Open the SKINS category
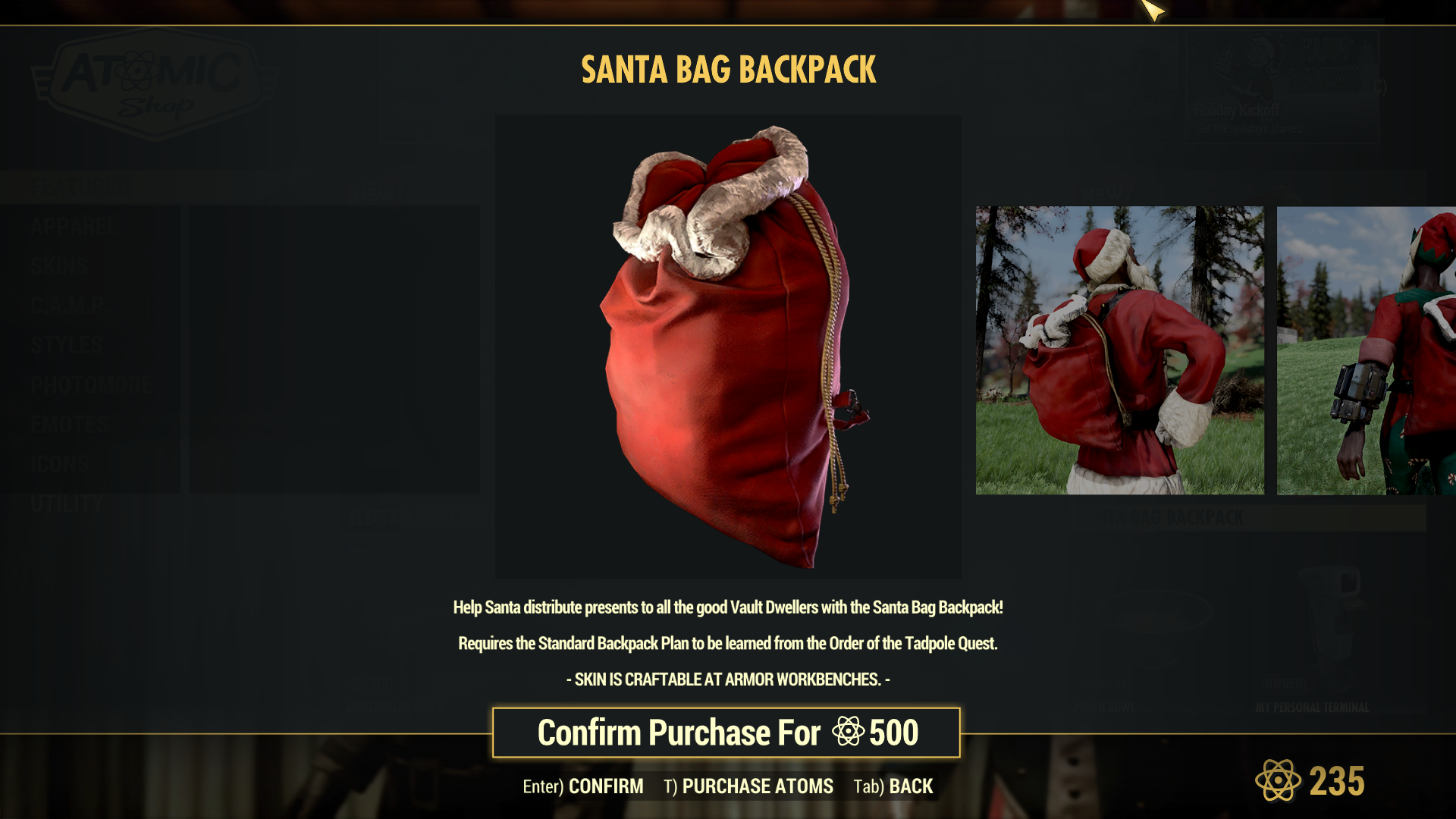The image size is (1456, 819). click(x=60, y=266)
